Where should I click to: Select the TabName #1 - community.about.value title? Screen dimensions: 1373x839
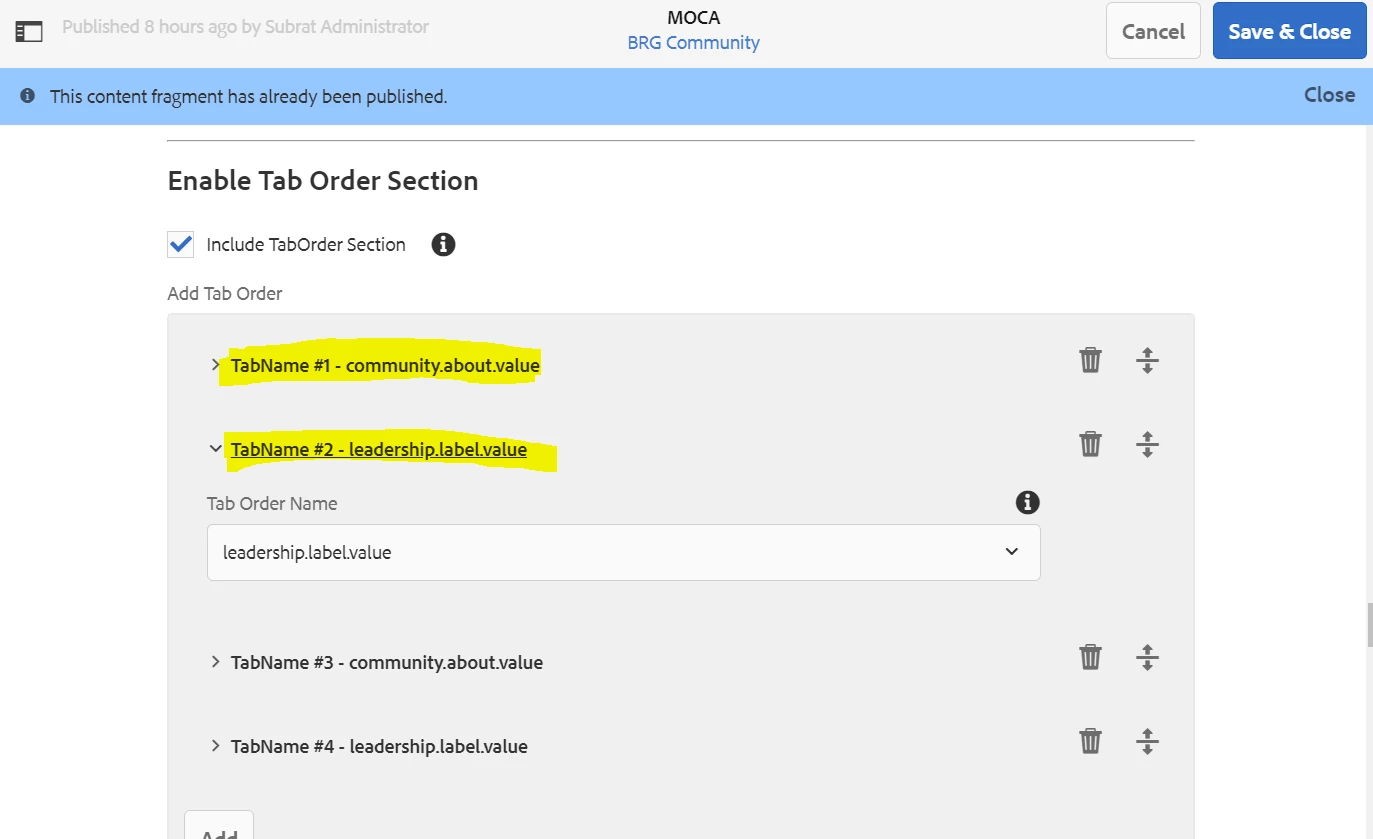pyautogui.click(x=385, y=366)
